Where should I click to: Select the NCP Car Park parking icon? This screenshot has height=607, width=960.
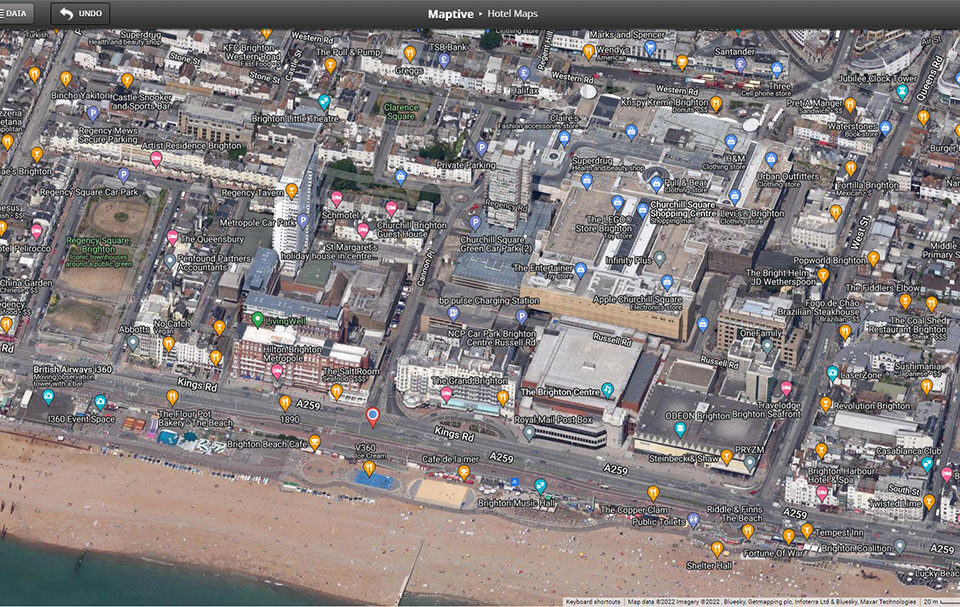point(521,316)
